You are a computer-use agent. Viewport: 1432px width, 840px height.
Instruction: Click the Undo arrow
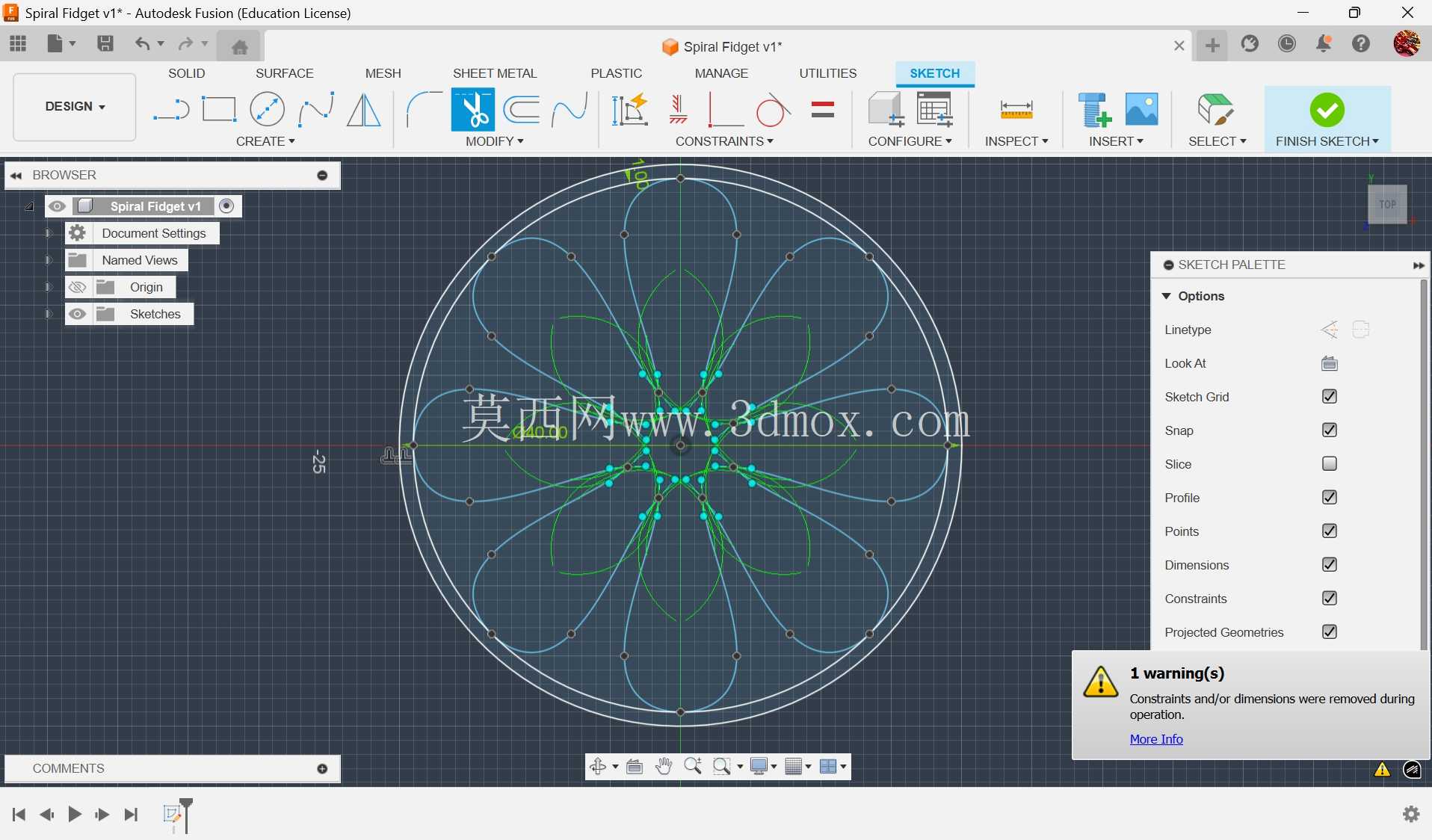pos(142,43)
